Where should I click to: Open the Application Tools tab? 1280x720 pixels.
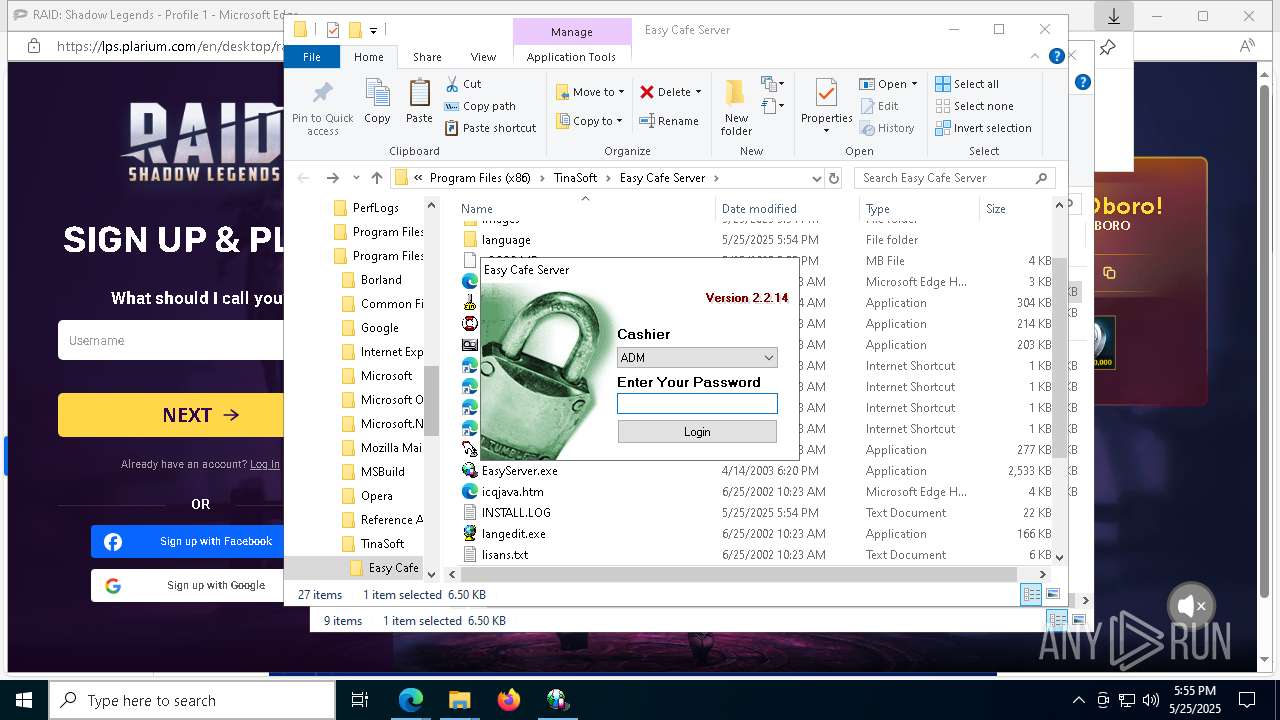[571, 57]
